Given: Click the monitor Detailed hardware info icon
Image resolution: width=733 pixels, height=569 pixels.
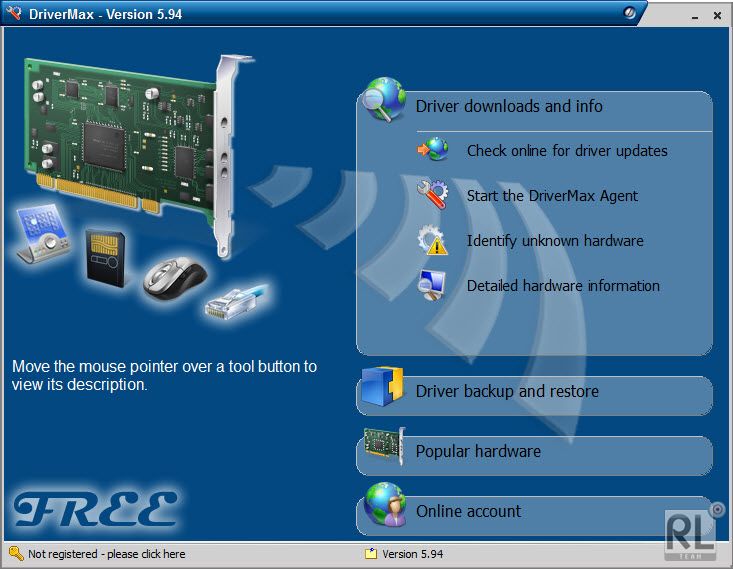Looking at the screenshot, I should [433, 285].
